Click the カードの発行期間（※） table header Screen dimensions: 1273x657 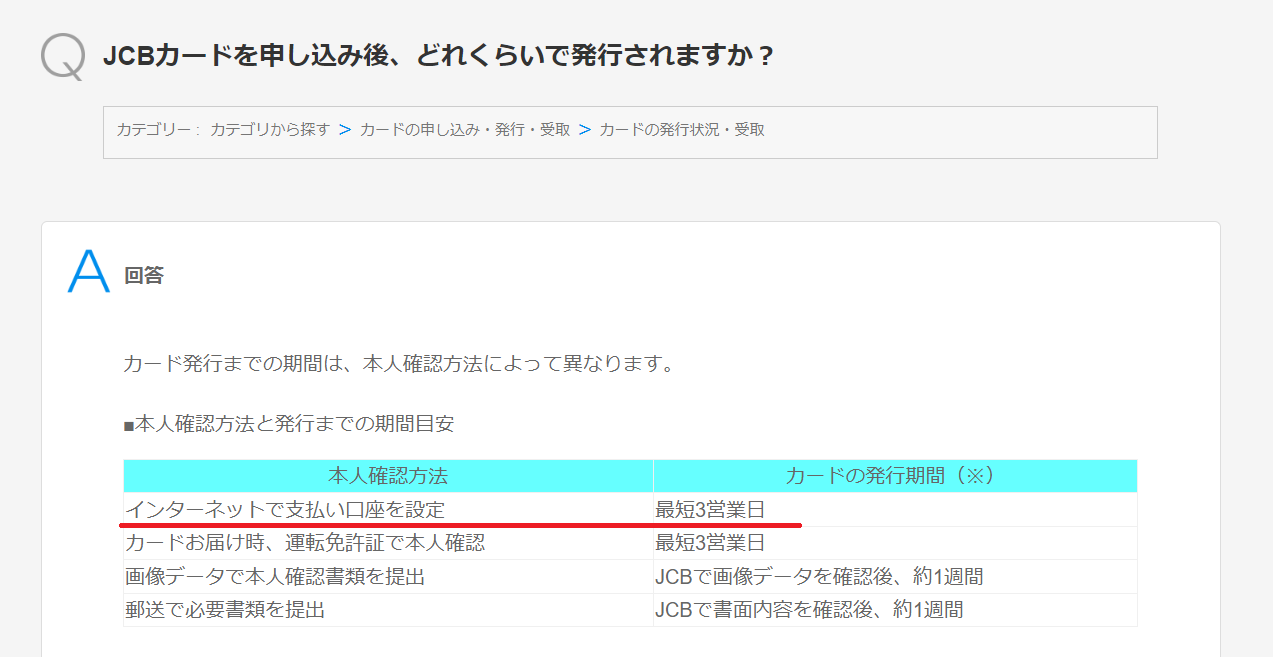895,476
